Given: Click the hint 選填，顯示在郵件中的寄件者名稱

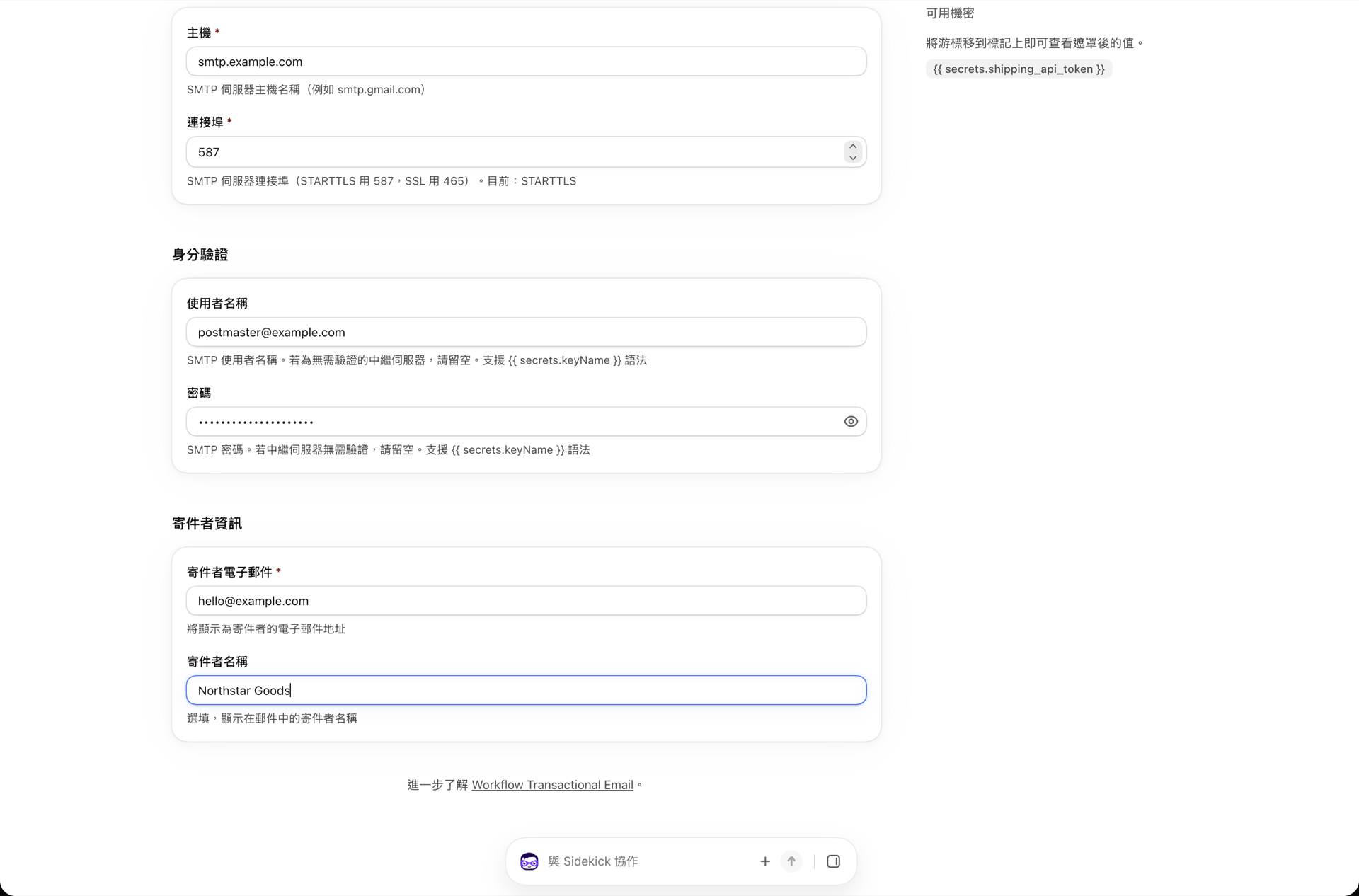Looking at the screenshot, I should coord(272,718).
